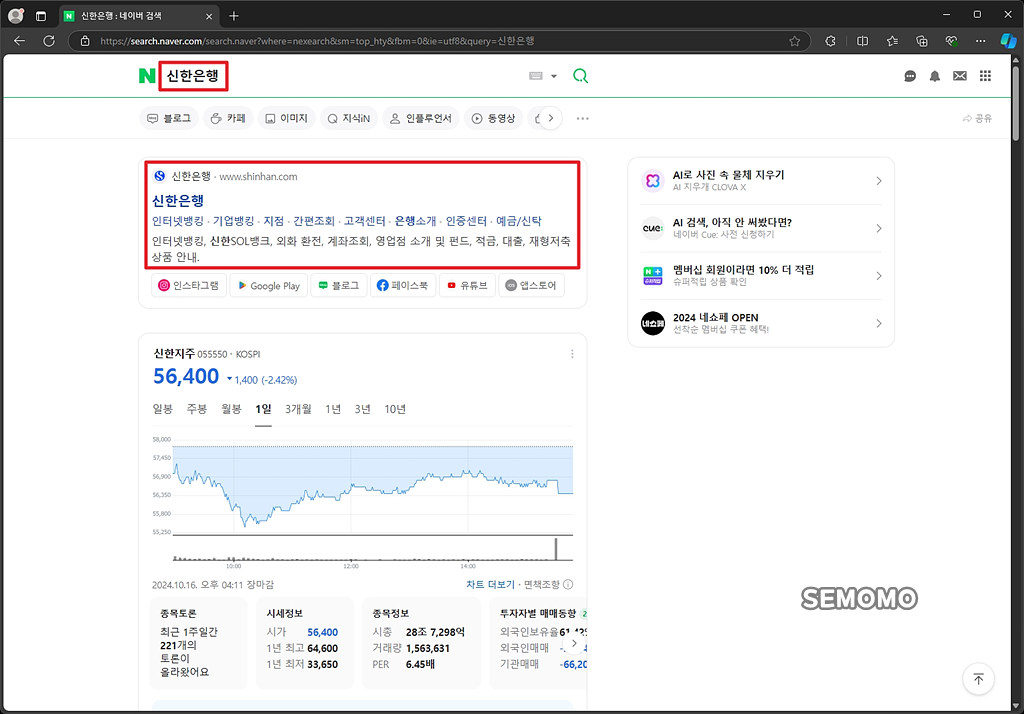Open AI 검색, 아직 안 써봤다면 item
Screen dimensions: 1024x714
click(x=761, y=229)
